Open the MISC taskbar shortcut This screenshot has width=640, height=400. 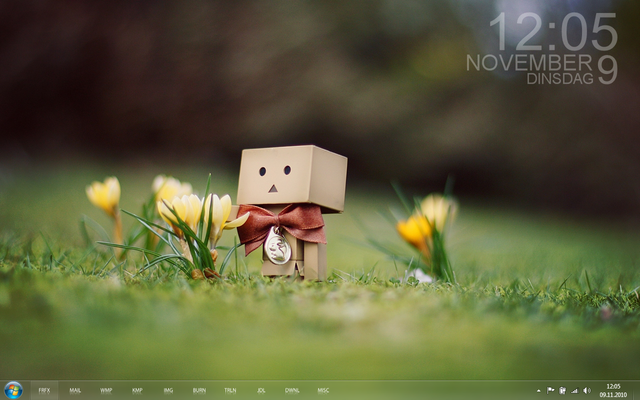[x=323, y=391]
